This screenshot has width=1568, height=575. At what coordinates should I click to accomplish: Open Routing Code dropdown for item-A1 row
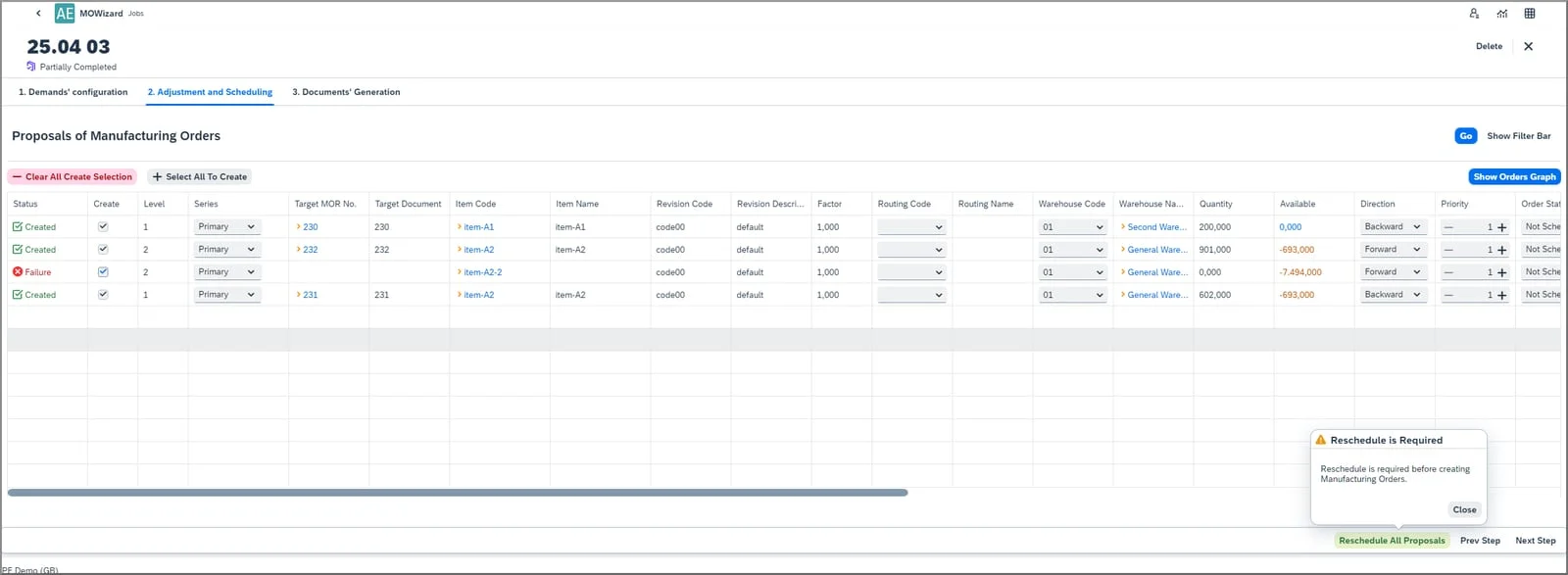click(911, 227)
